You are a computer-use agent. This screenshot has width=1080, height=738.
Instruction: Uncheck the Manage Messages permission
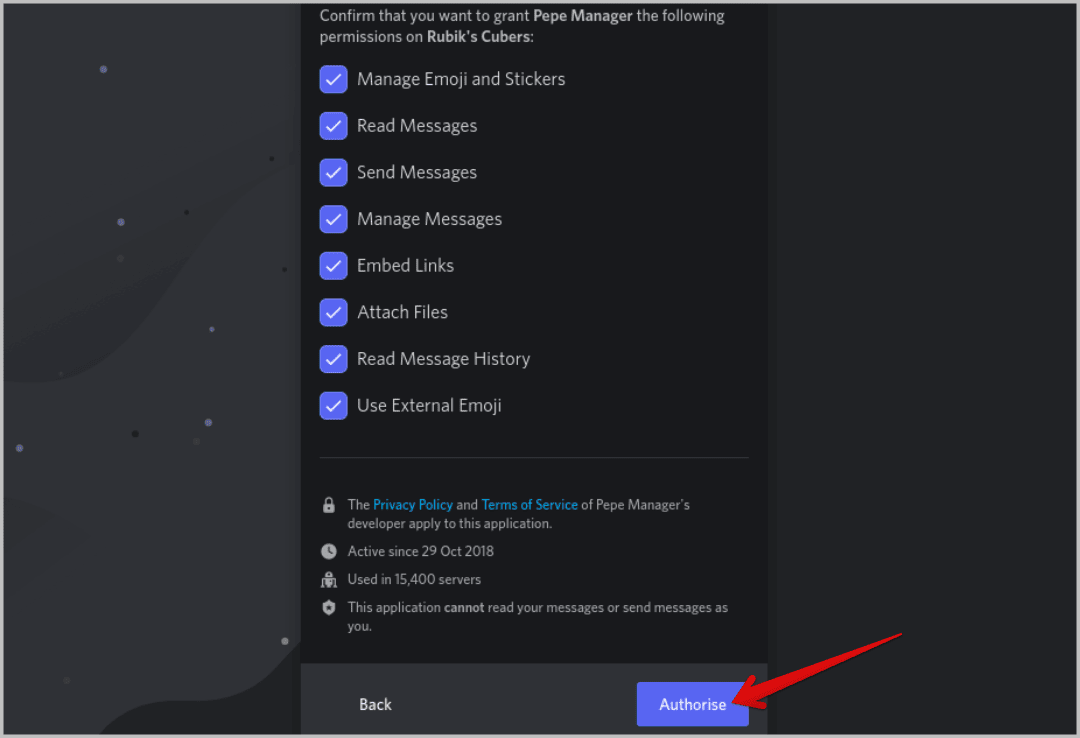pyautogui.click(x=333, y=219)
